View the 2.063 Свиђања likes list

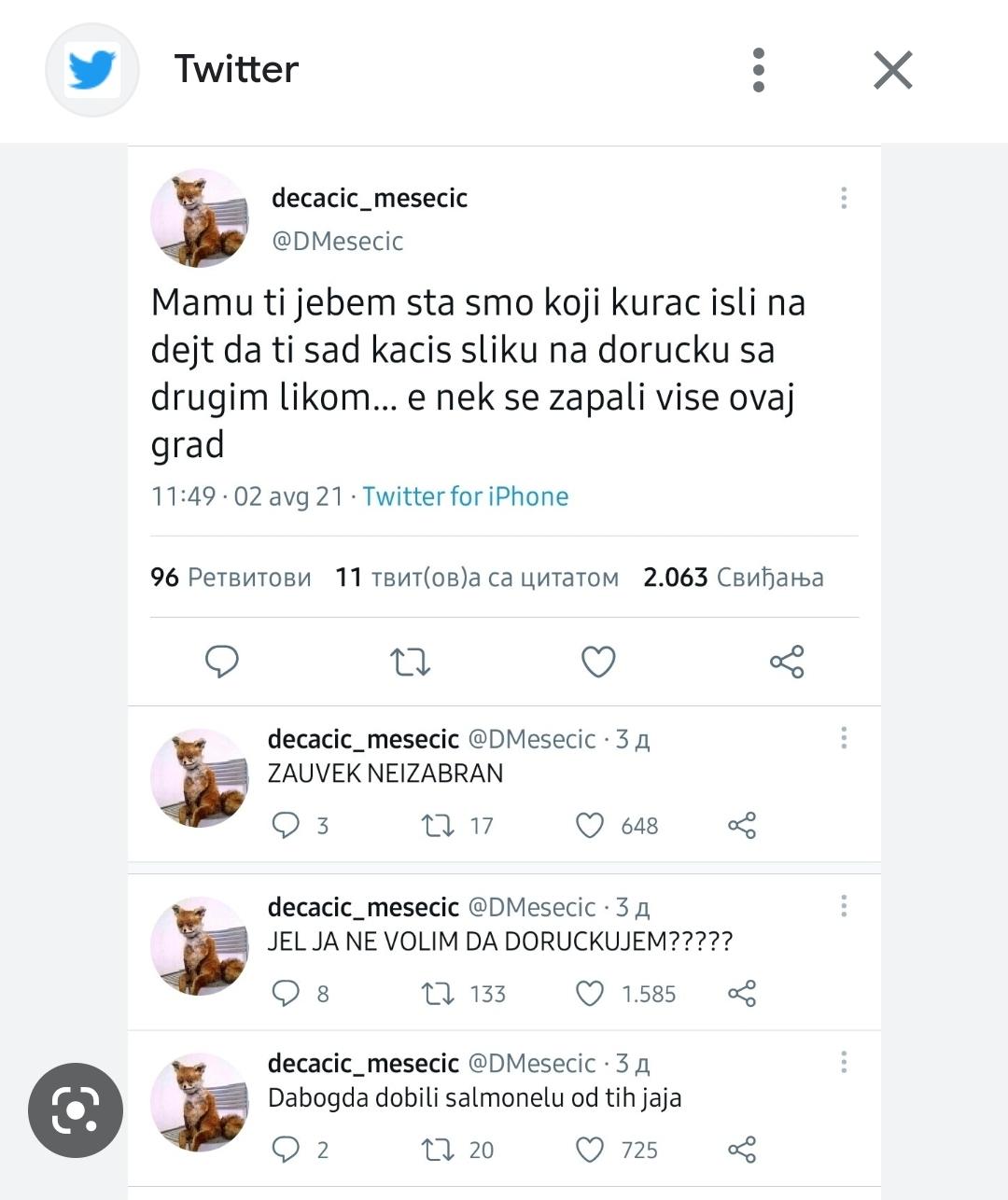point(734,578)
